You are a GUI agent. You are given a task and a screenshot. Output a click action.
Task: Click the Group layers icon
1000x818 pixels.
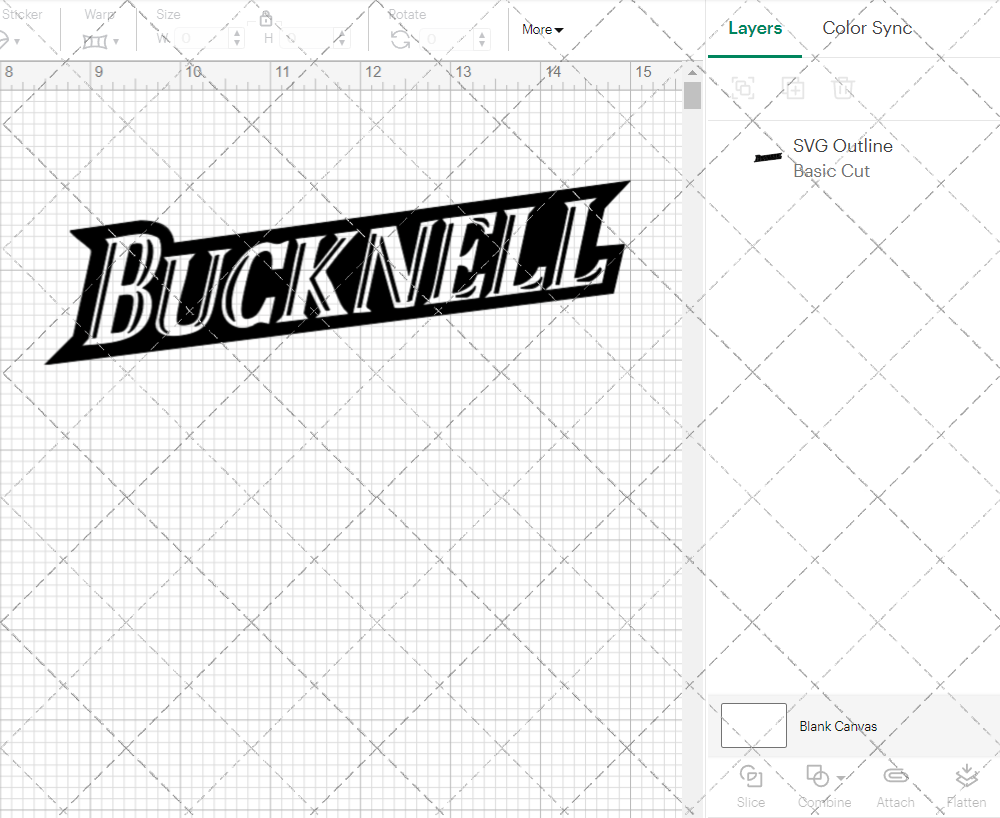(743, 88)
